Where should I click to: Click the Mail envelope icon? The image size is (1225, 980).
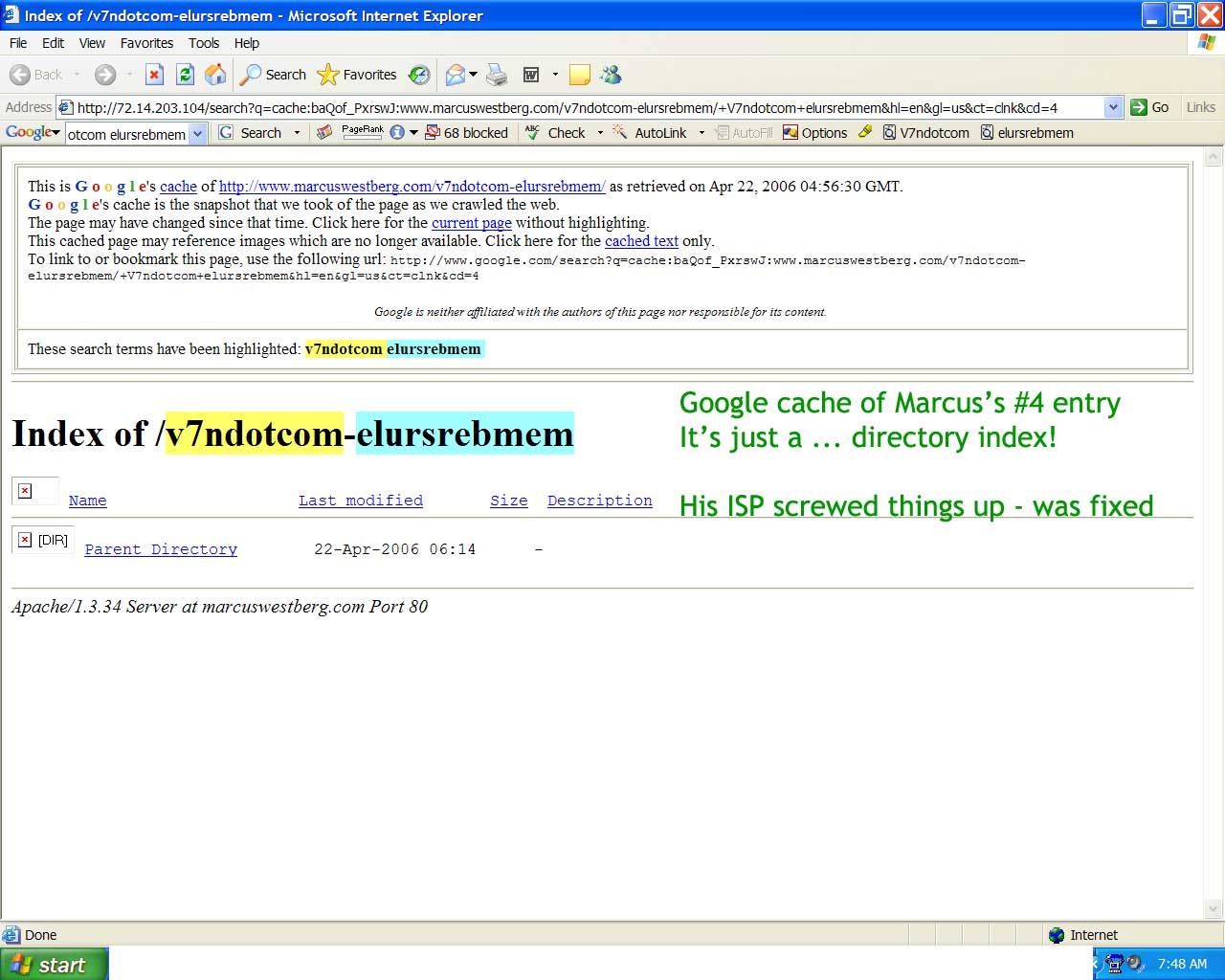pyautogui.click(x=456, y=75)
